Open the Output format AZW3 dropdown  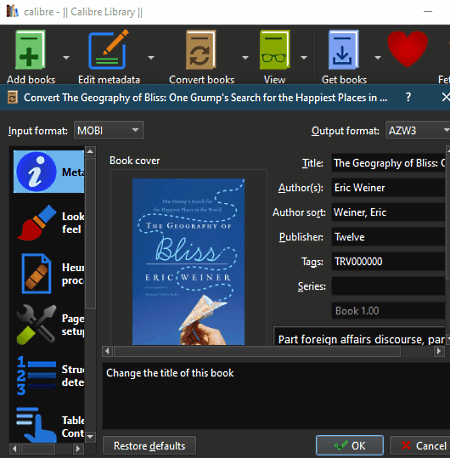tap(418, 130)
